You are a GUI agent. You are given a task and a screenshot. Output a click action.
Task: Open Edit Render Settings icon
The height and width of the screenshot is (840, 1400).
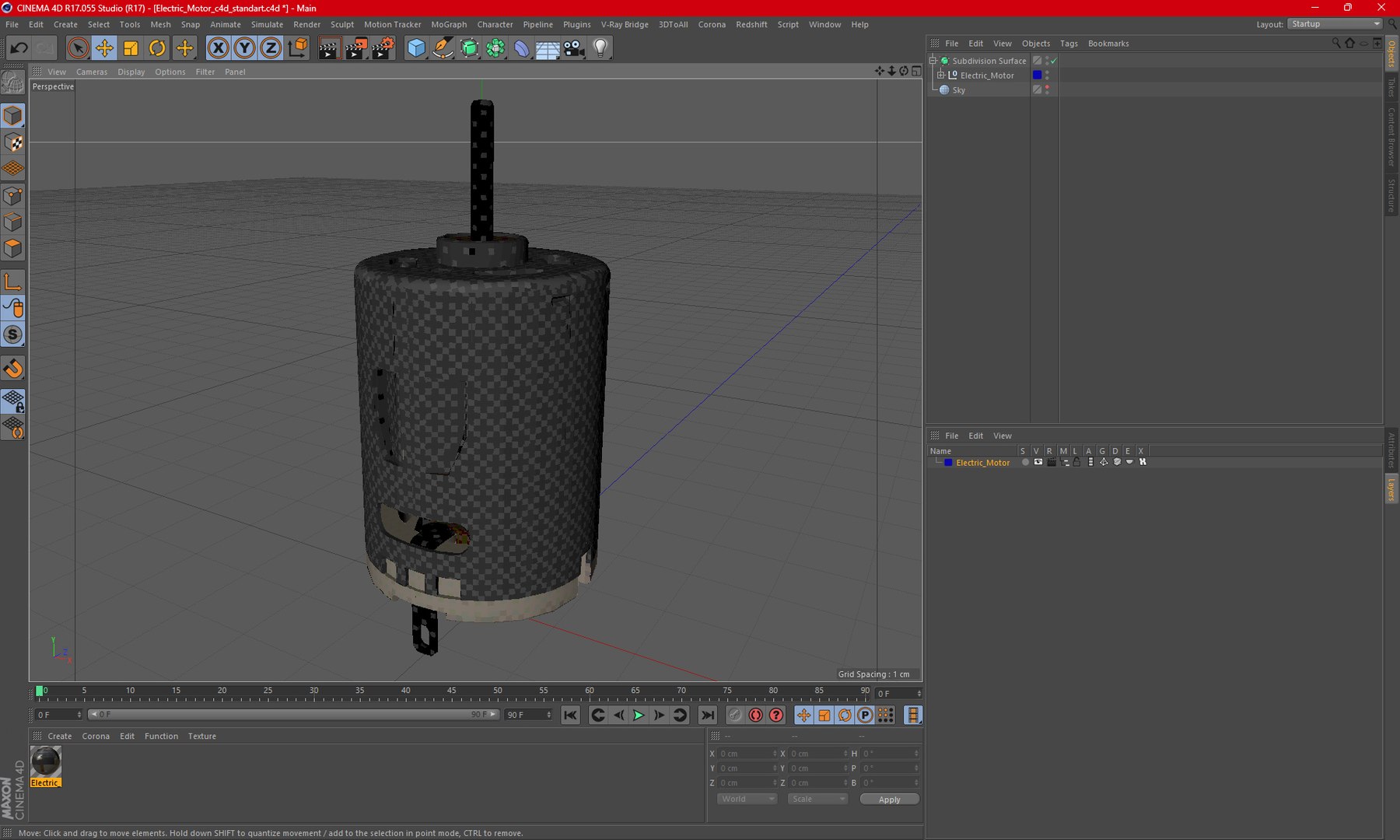[x=383, y=48]
